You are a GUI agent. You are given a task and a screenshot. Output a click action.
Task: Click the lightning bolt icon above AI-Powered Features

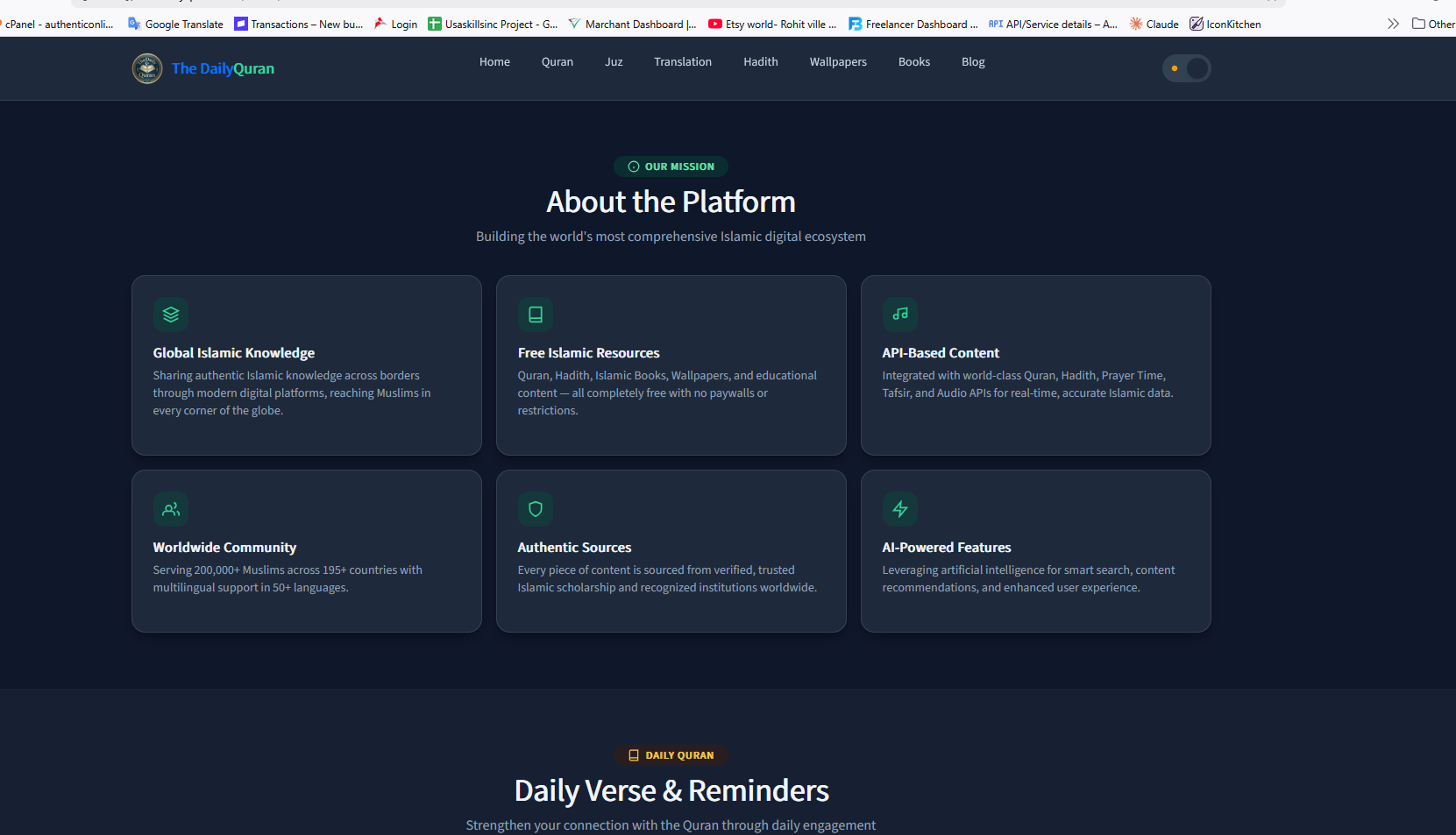coord(900,509)
